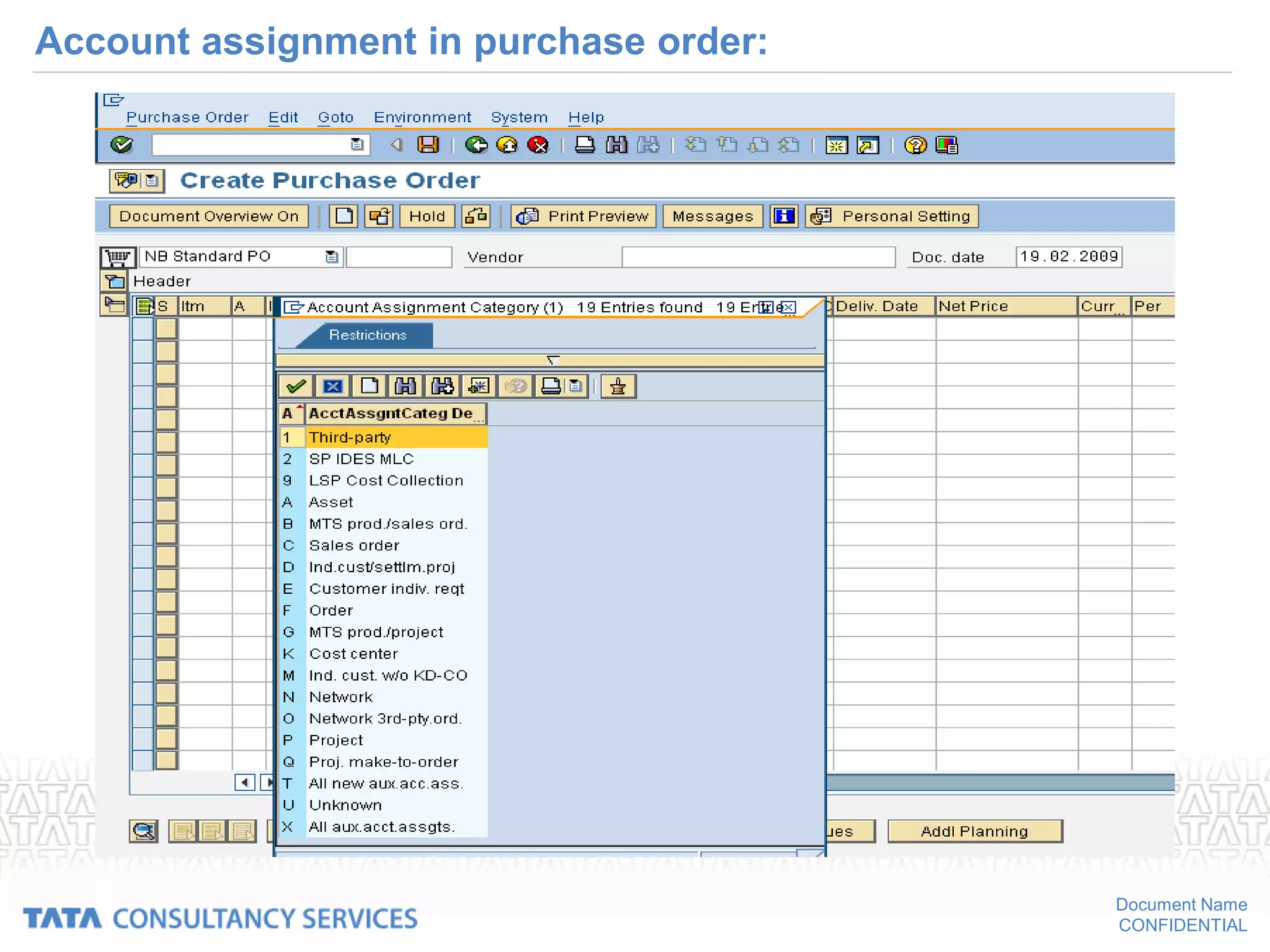Open the command field history dropdown
The height and width of the screenshot is (952, 1270).
[x=357, y=144]
